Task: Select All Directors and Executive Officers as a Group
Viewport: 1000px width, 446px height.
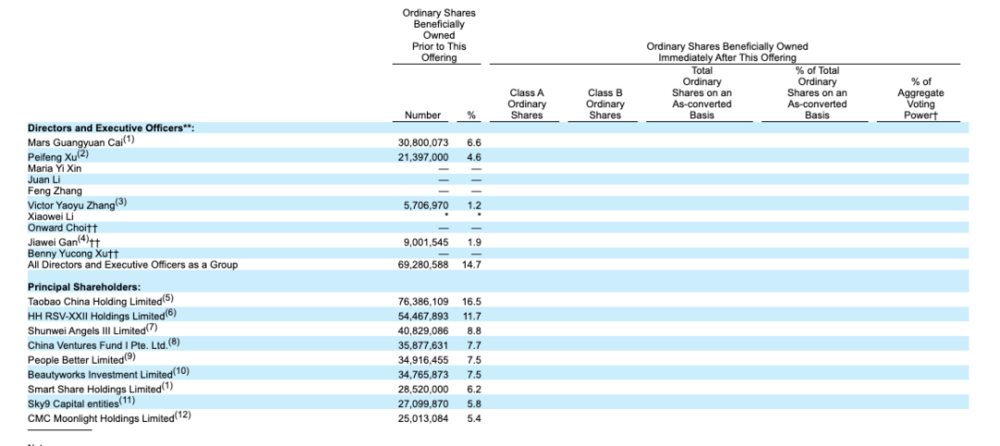Action: pyautogui.click(x=133, y=265)
